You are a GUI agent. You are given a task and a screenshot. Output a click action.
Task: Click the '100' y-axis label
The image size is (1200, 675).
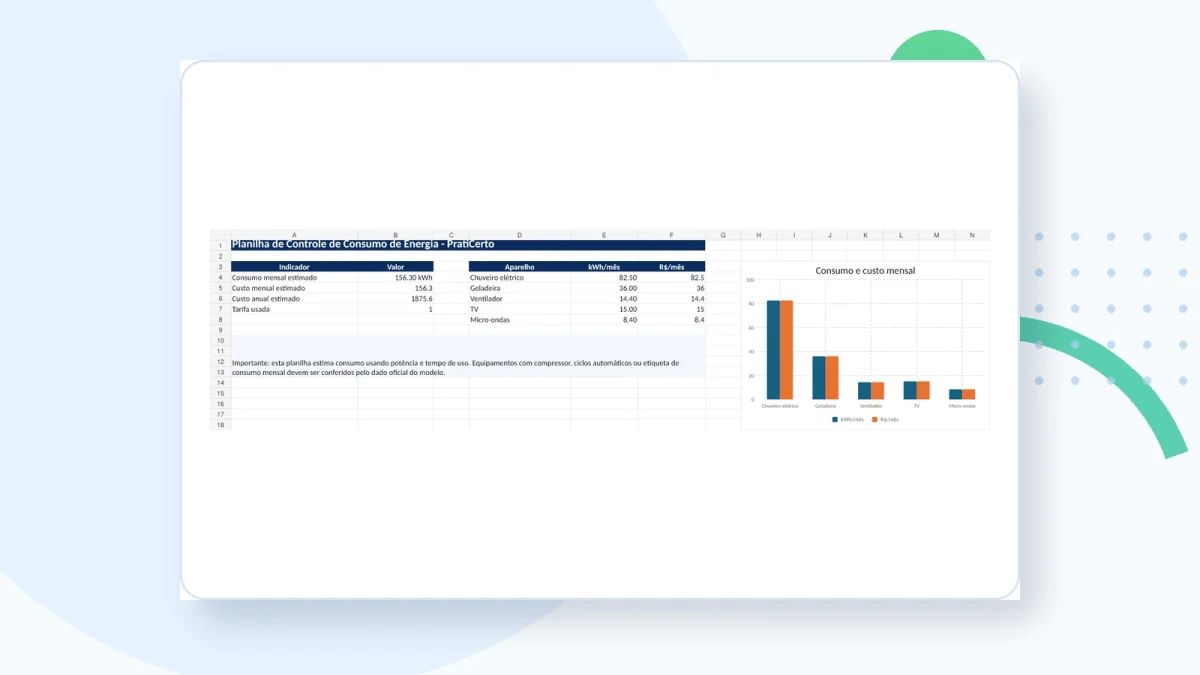pos(750,280)
